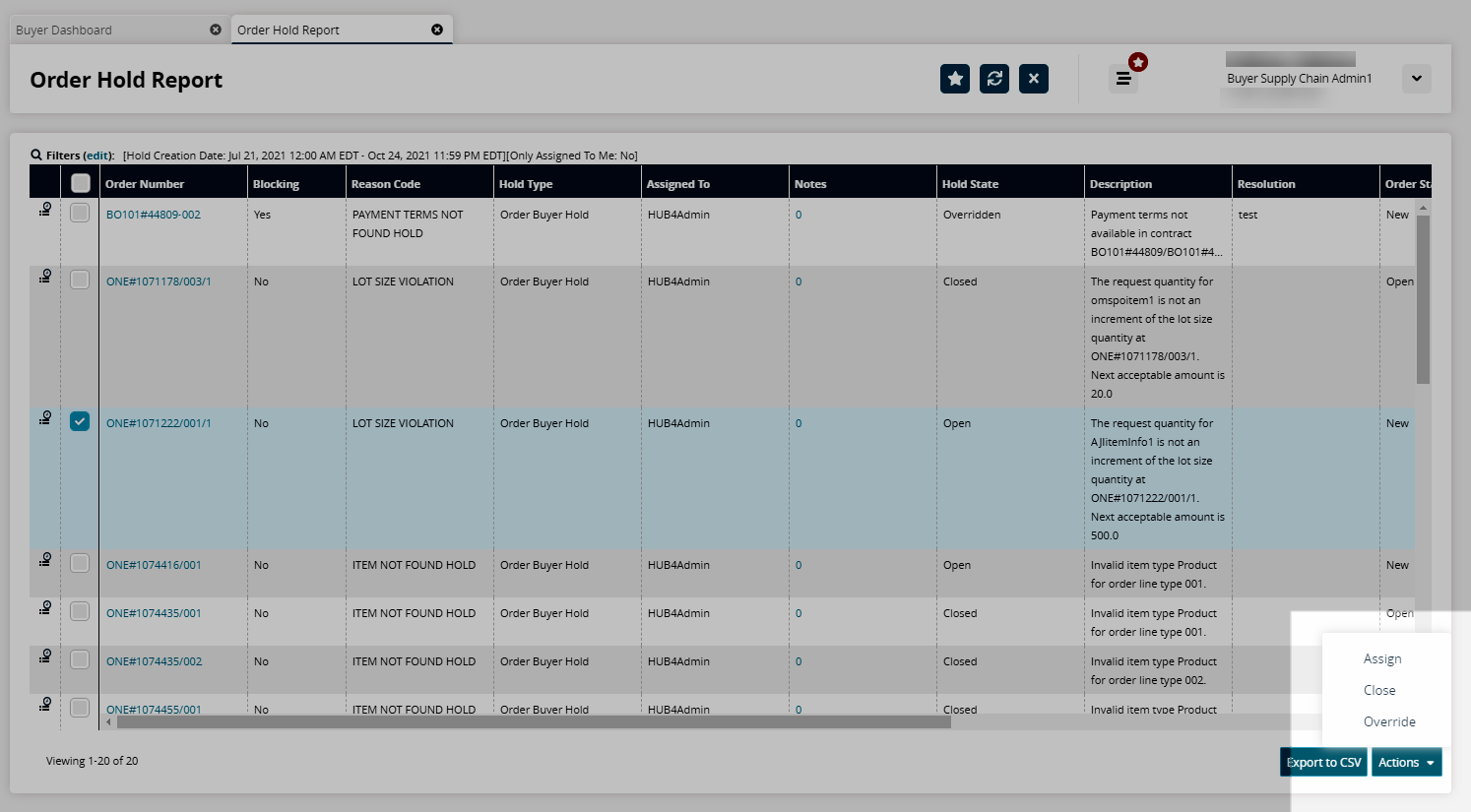
Task: Click the row icon for ONE#1071222/001/1
Action: 45,418
